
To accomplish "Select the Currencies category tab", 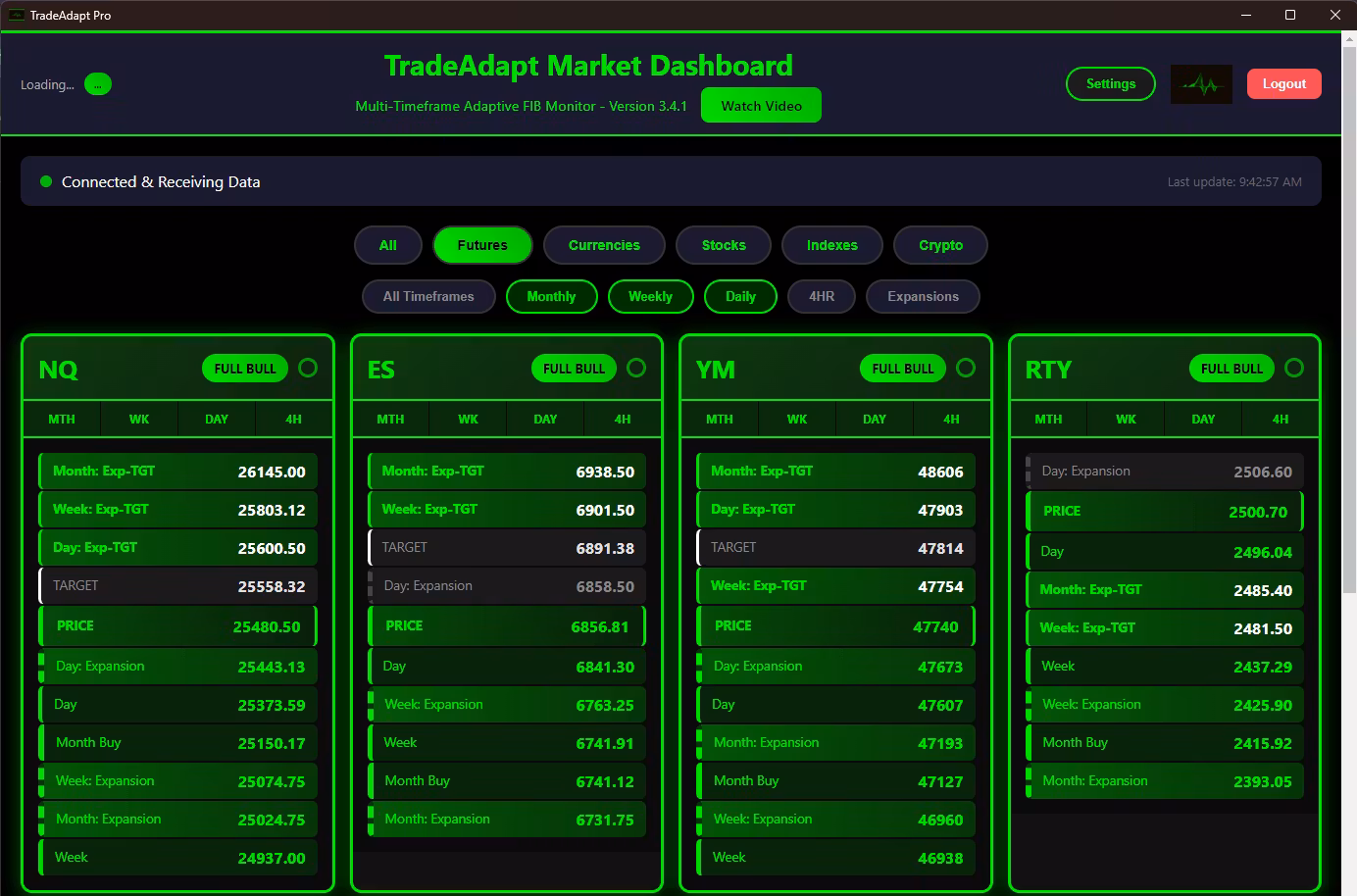I will point(604,245).
